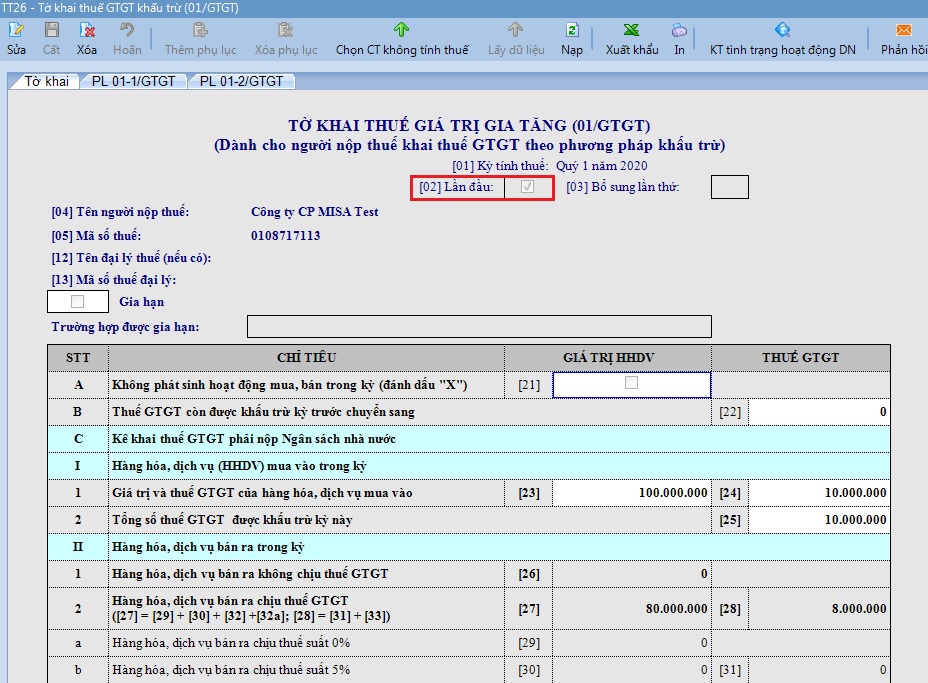Click the [29] value cell

point(631,643)
